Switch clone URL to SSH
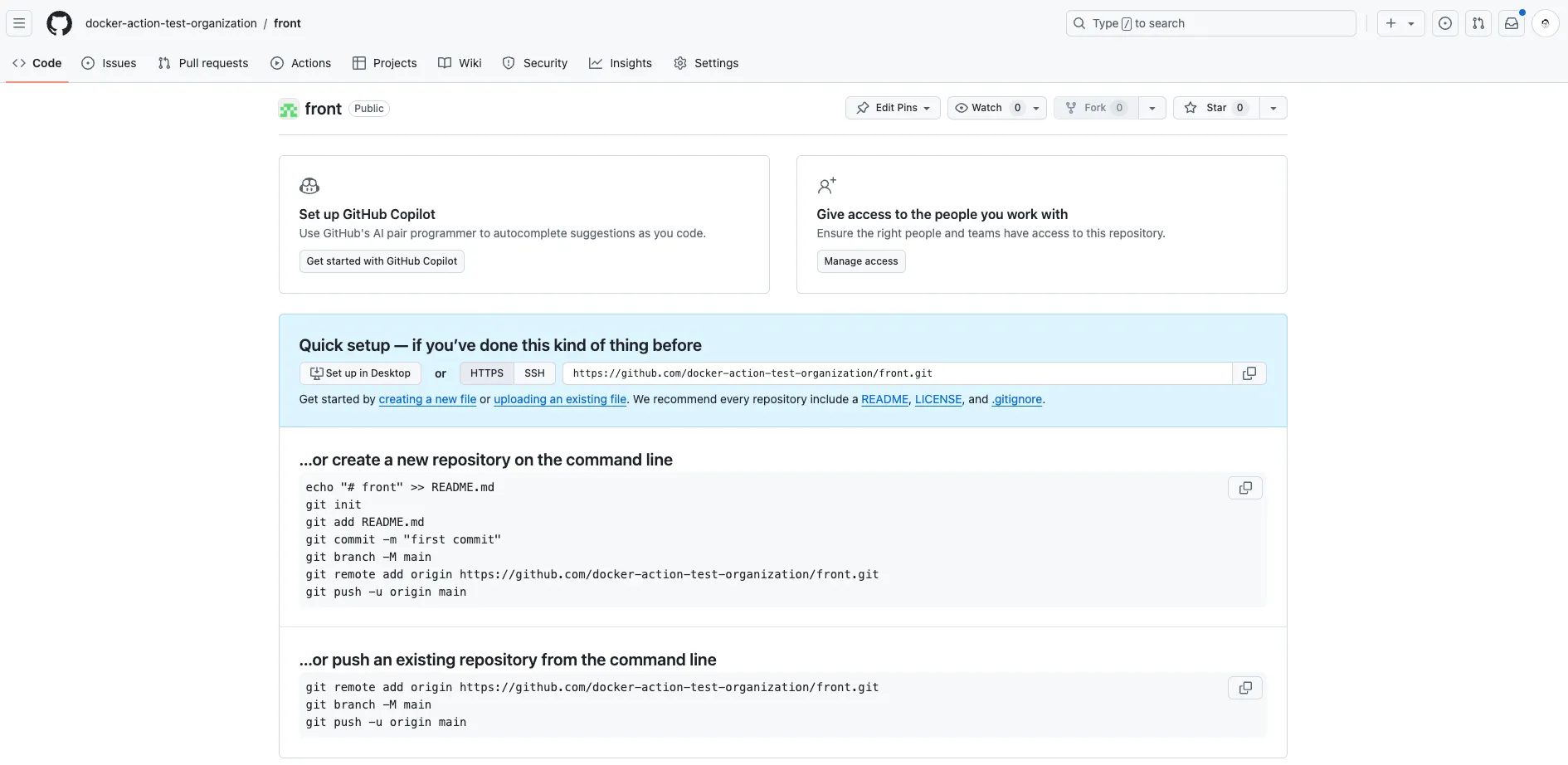The image size is (1568, 765). pyautogui.click(x=534, y=373)
